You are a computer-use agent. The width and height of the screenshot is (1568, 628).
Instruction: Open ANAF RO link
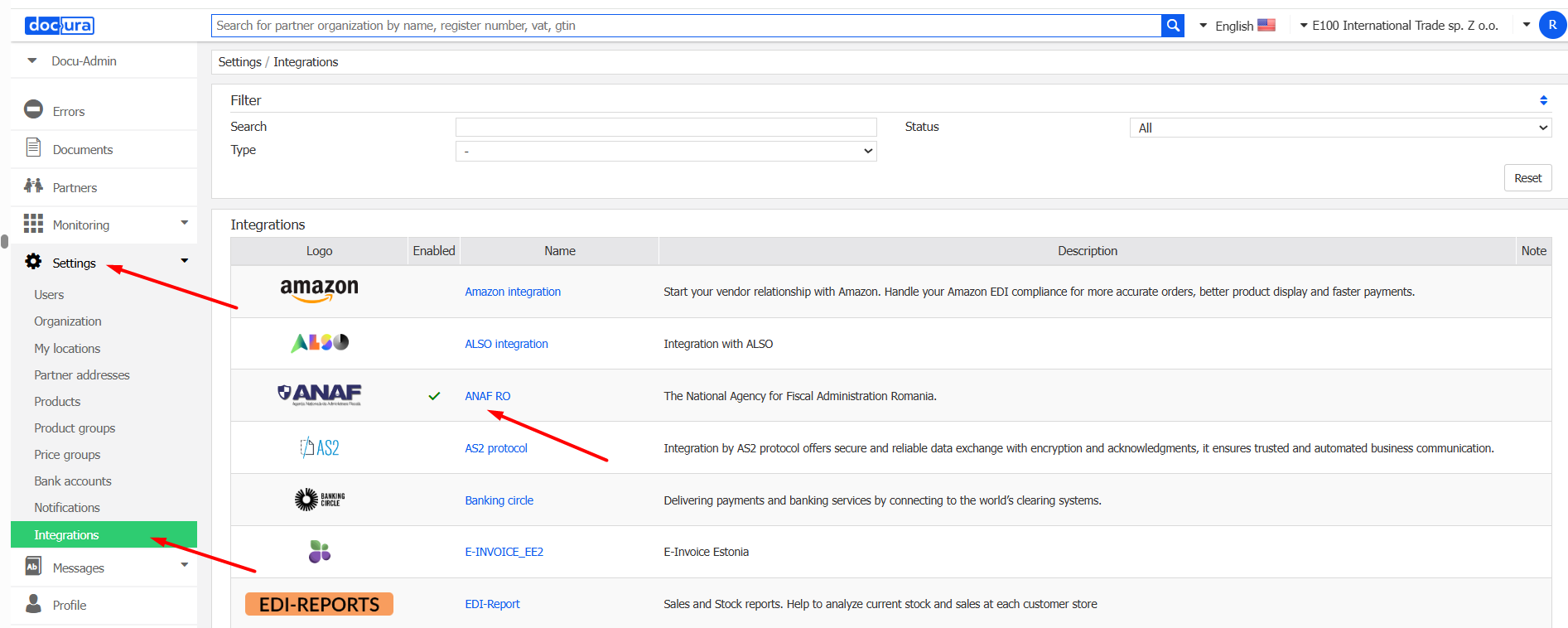coord(487,396)
